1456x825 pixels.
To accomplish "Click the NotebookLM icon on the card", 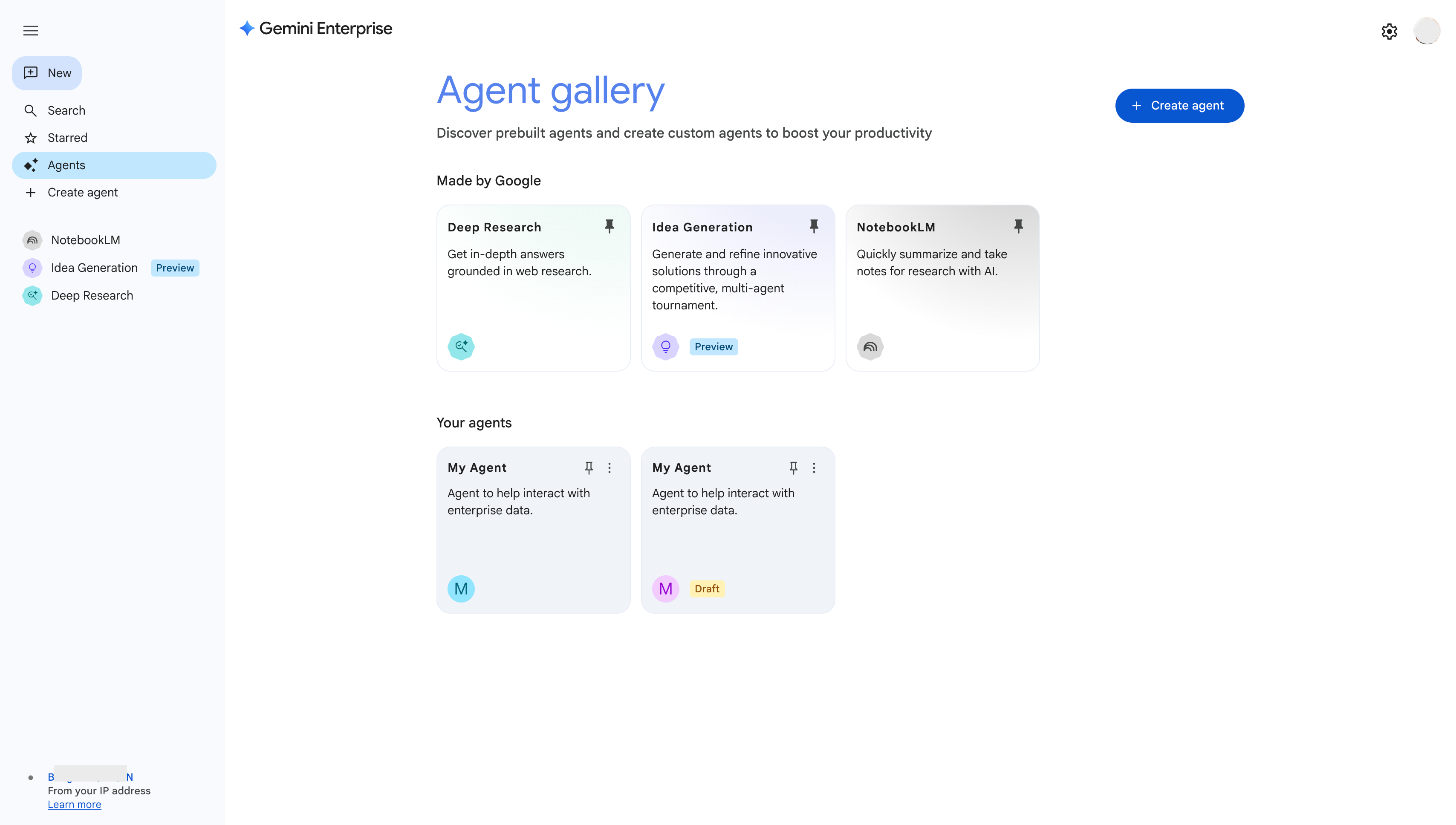I will pos(870,346).
